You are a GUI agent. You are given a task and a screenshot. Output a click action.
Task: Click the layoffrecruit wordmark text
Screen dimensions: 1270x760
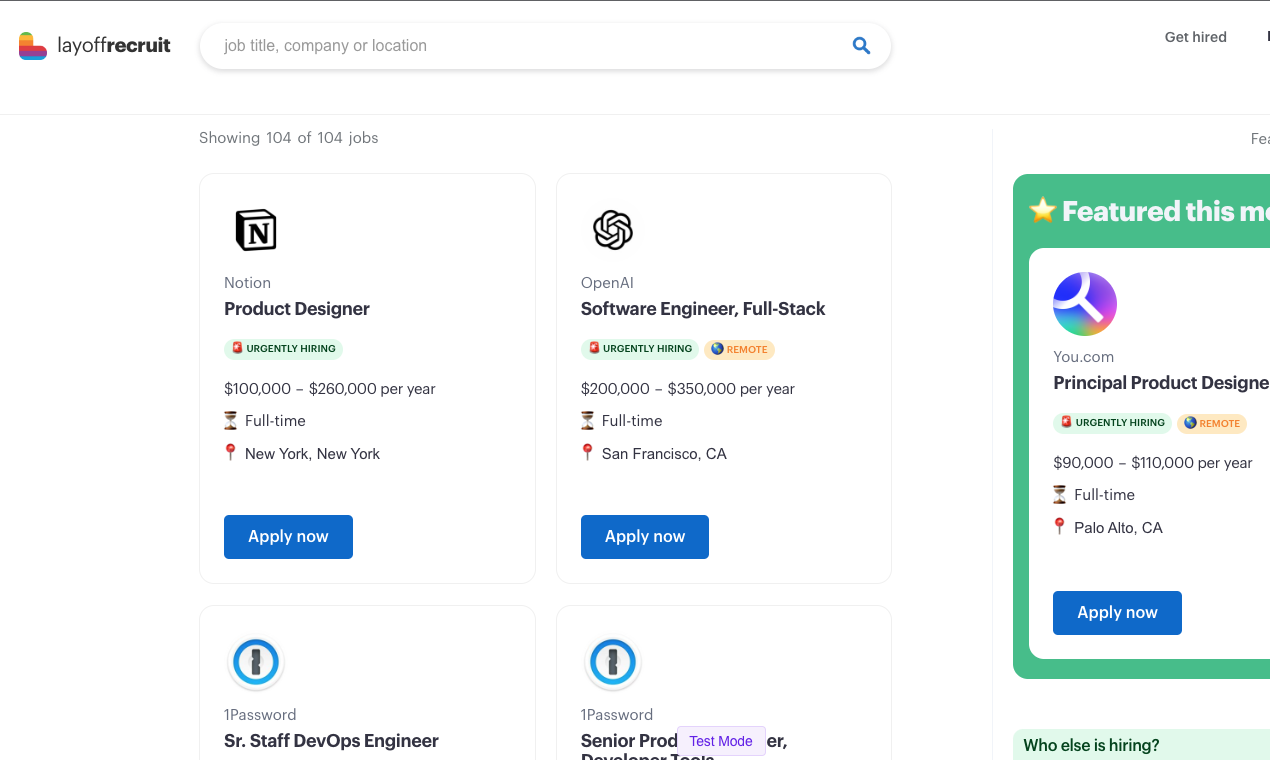(114, 46)
